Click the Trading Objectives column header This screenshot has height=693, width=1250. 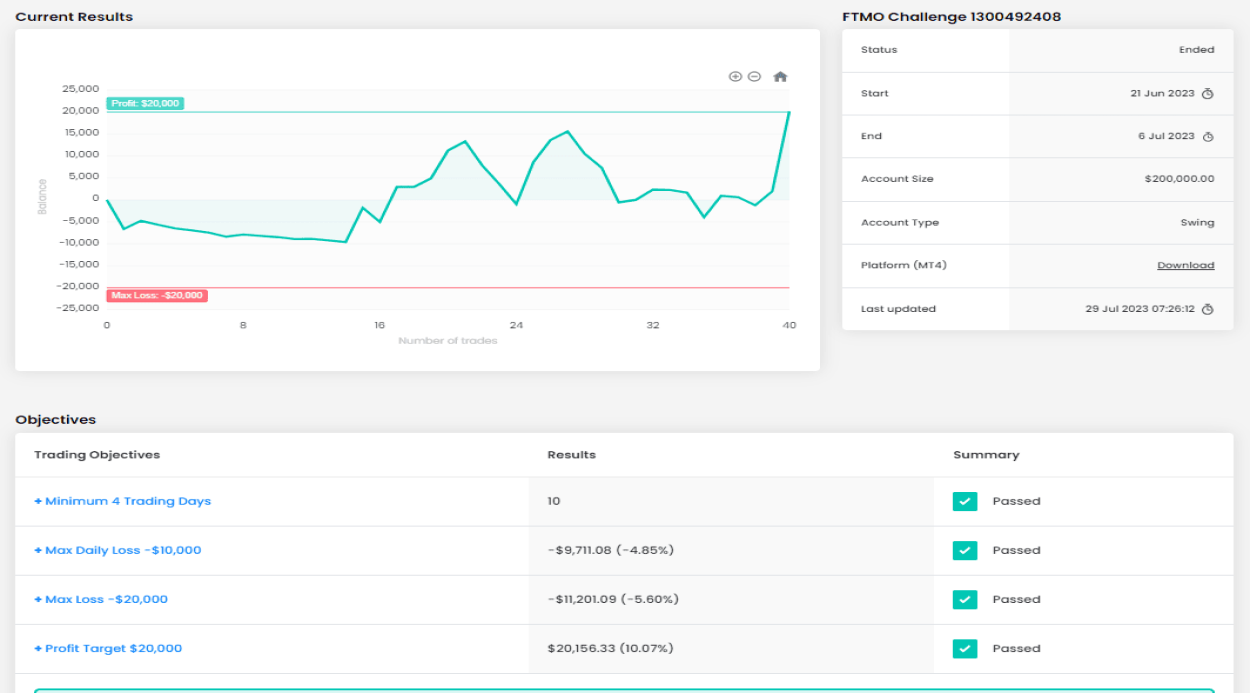97,455
